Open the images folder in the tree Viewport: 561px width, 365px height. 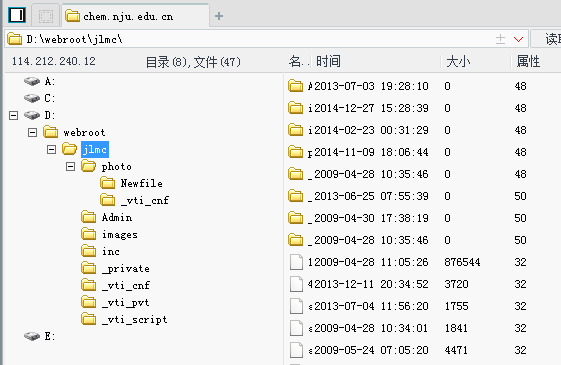click(x=120, y=234)
